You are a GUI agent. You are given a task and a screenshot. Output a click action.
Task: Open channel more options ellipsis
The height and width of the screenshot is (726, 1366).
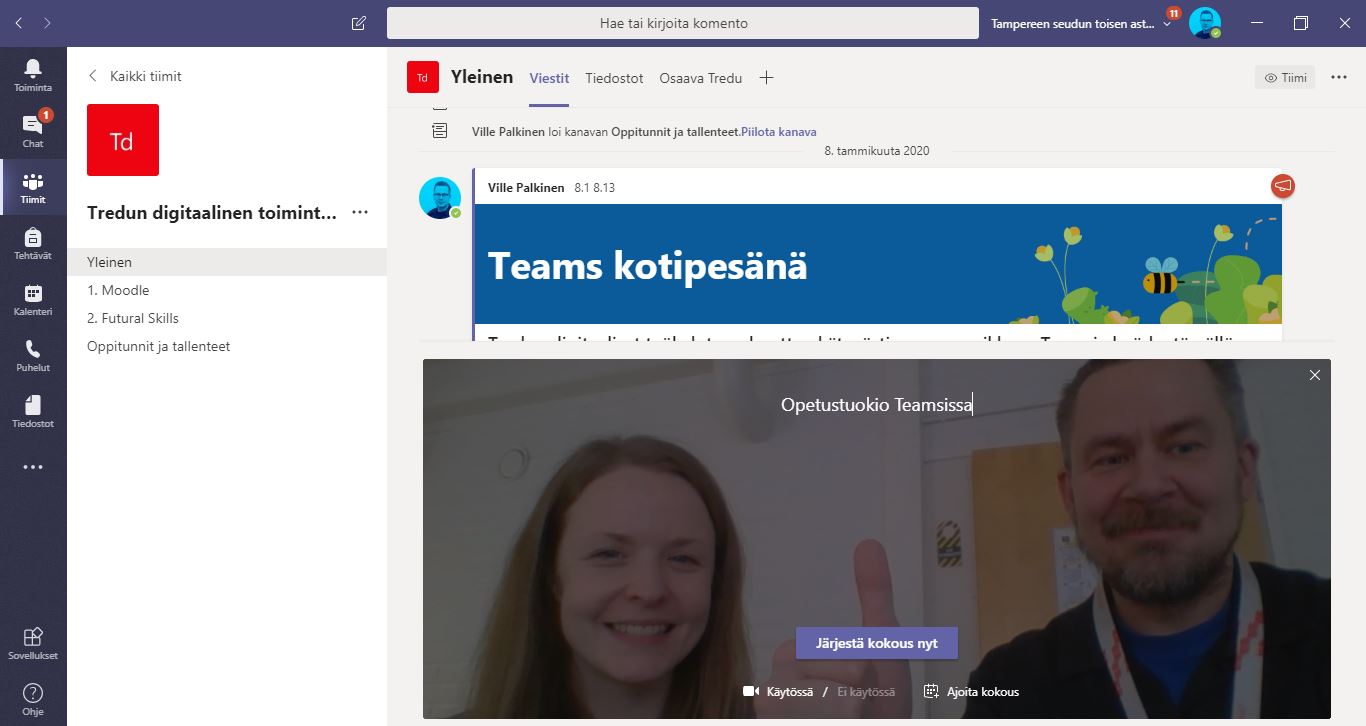[x=1339, y=78]
